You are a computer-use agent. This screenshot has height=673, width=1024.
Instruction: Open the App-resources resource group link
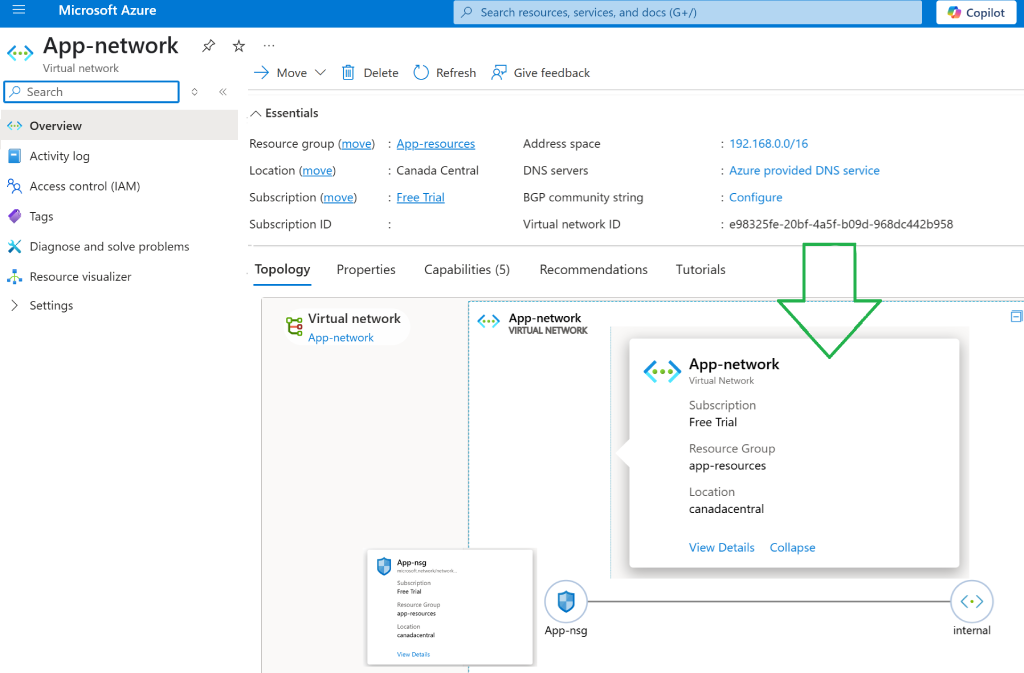click(x=436, y=144)
